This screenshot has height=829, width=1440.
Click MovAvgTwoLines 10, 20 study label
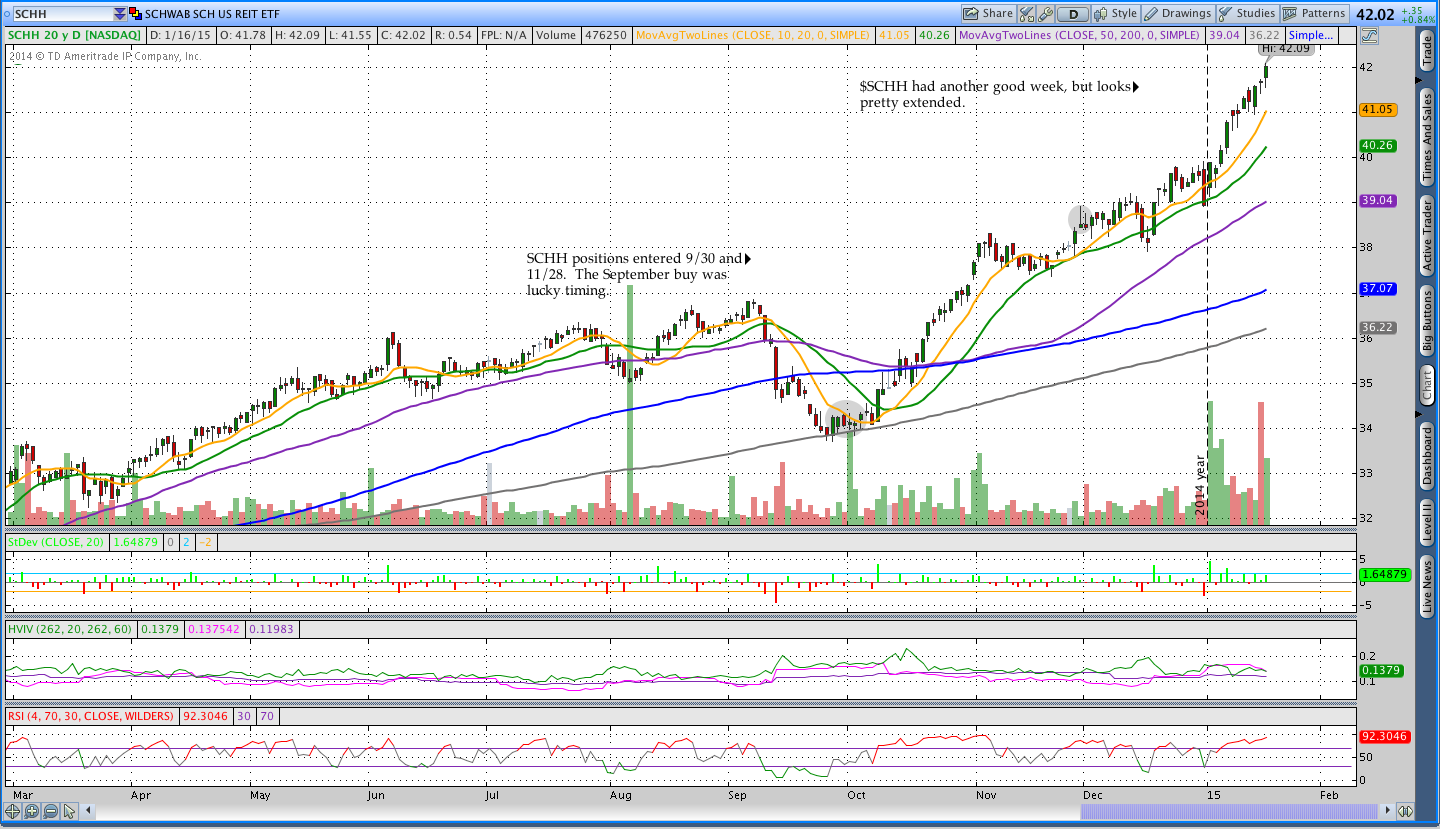[x=754, y=35]
